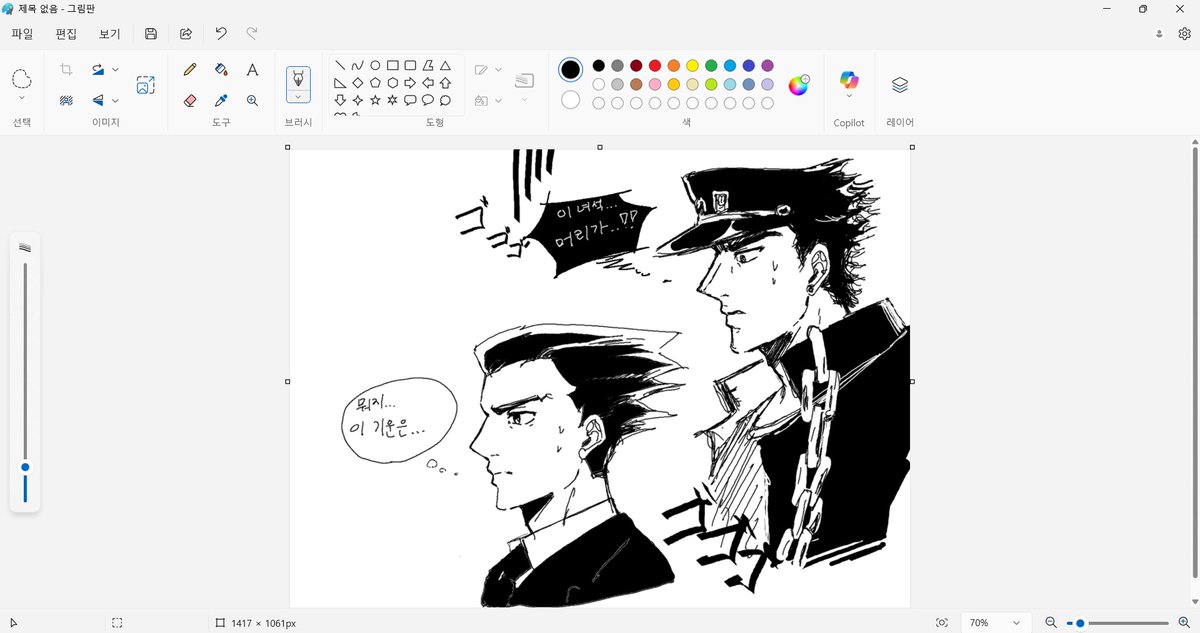
Task: Select the Eraser tool
Action: [x=190, y=100]
